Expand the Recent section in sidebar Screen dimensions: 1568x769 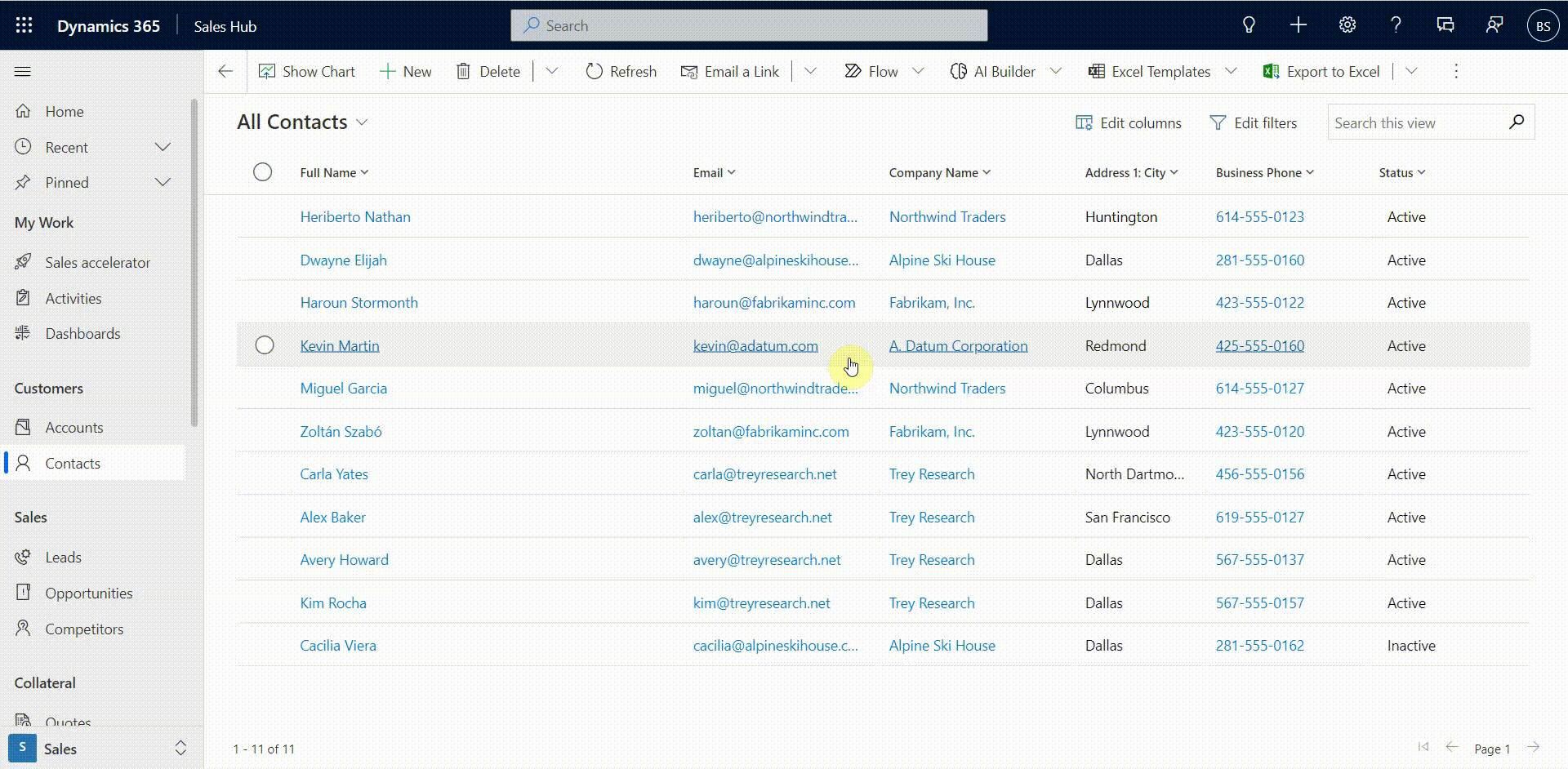(163, 148)
